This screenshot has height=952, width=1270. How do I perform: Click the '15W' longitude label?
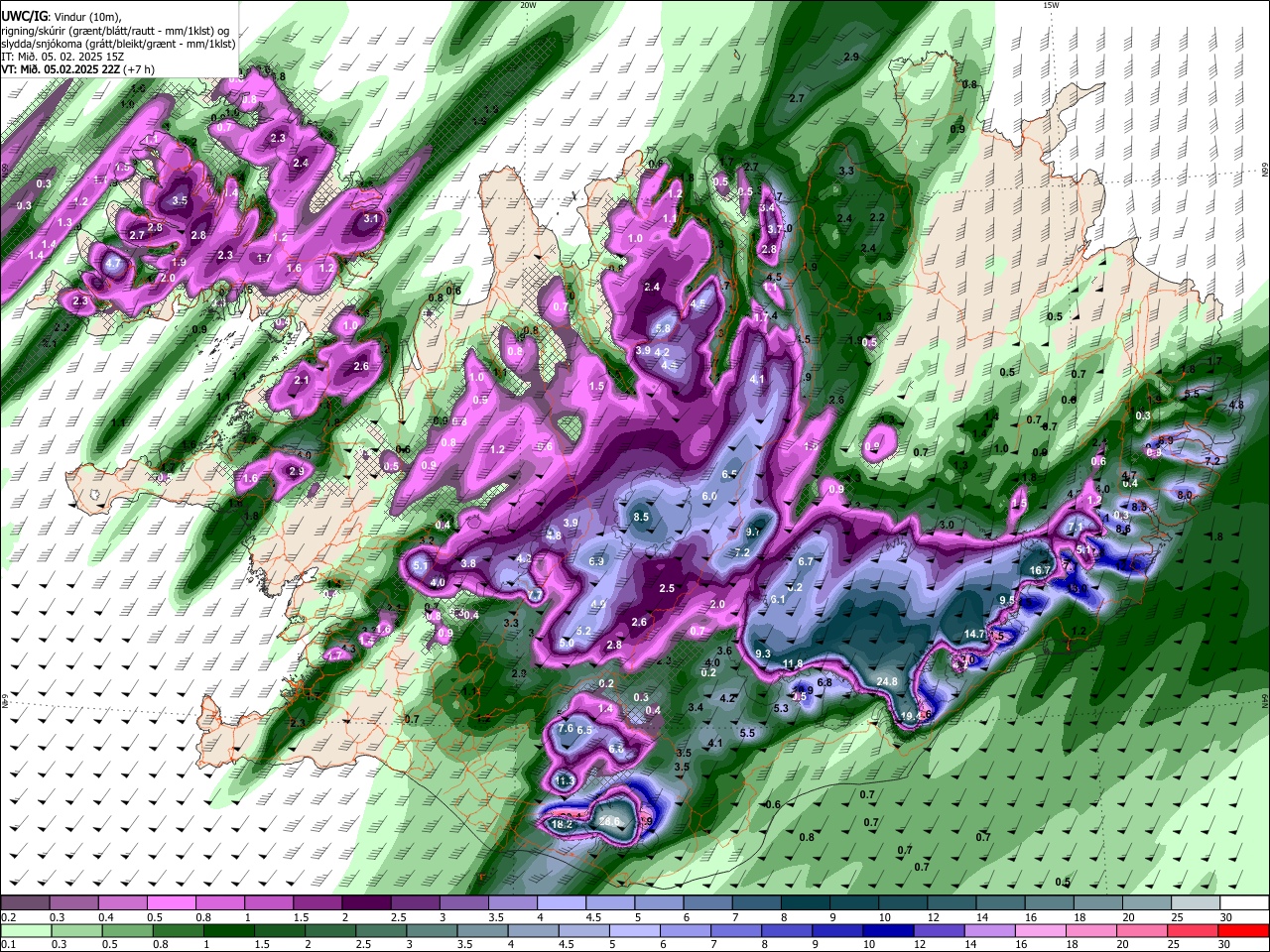[x=1051, y=5]
